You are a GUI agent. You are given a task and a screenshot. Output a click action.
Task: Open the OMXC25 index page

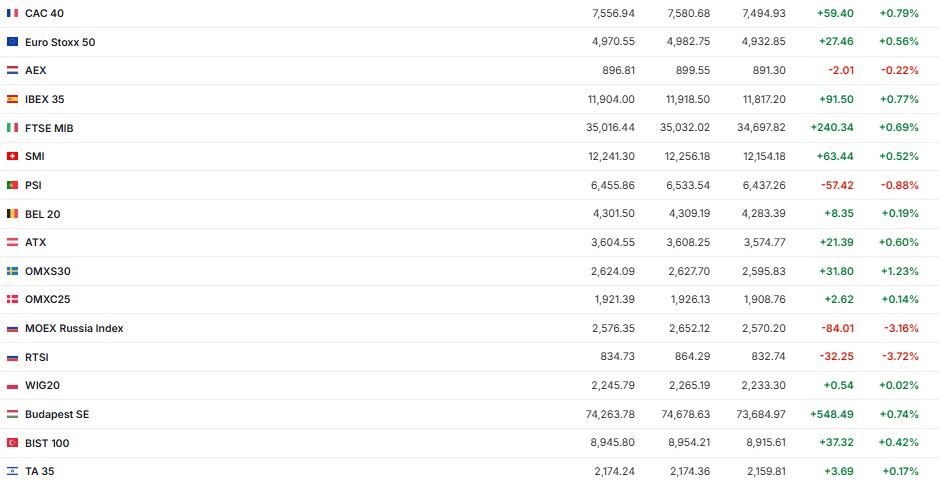47,299
